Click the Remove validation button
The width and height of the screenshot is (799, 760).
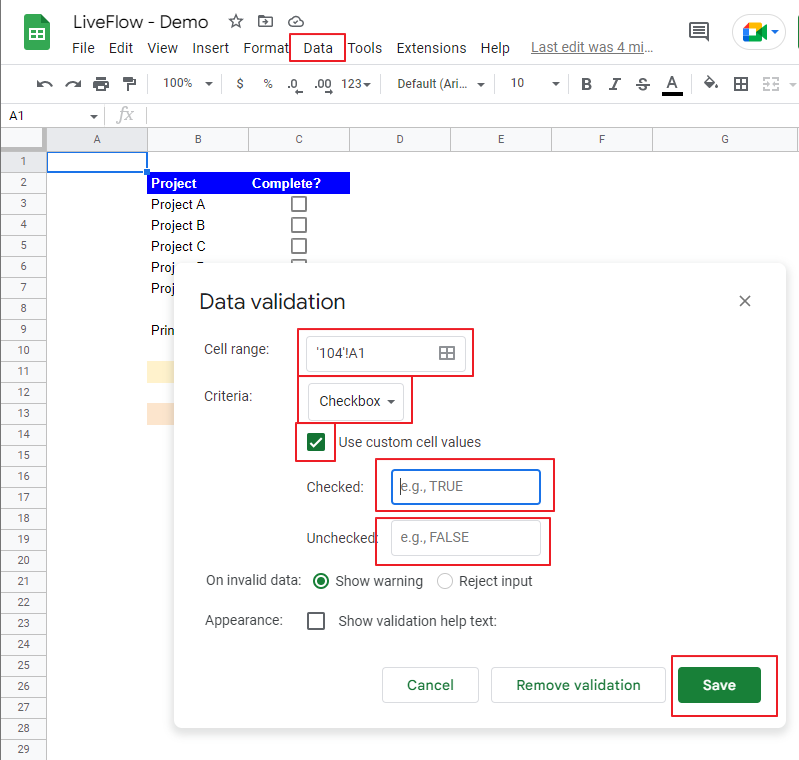578,685
